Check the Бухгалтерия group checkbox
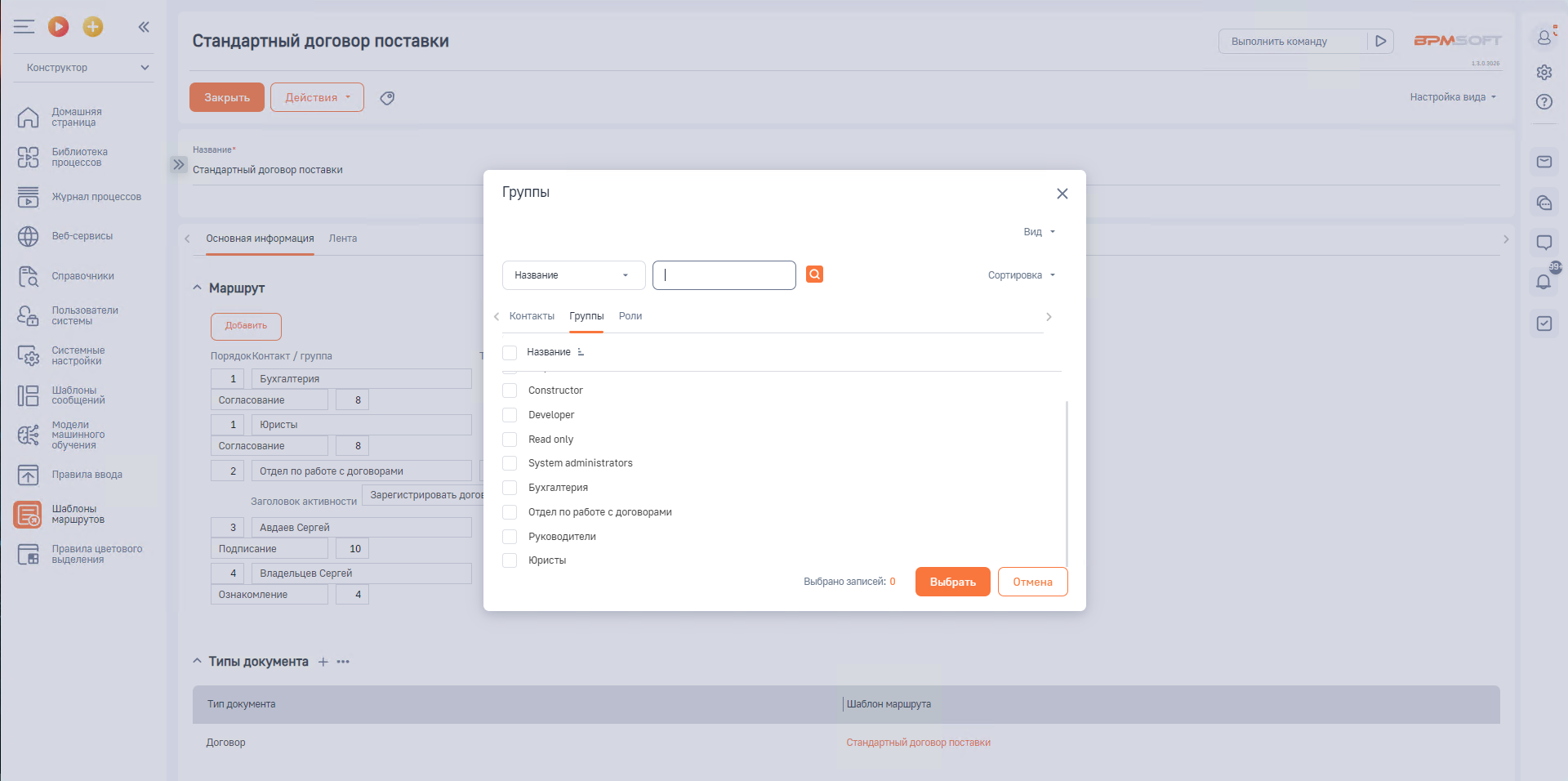This screenshot has width=1568, height=781. click(510, 488)
